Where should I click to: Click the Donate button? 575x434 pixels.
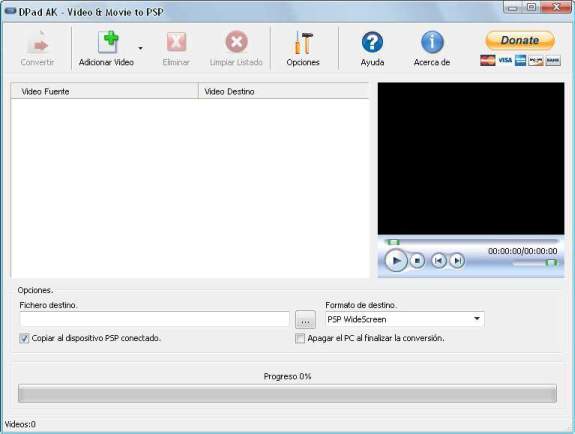click(520, 40)
